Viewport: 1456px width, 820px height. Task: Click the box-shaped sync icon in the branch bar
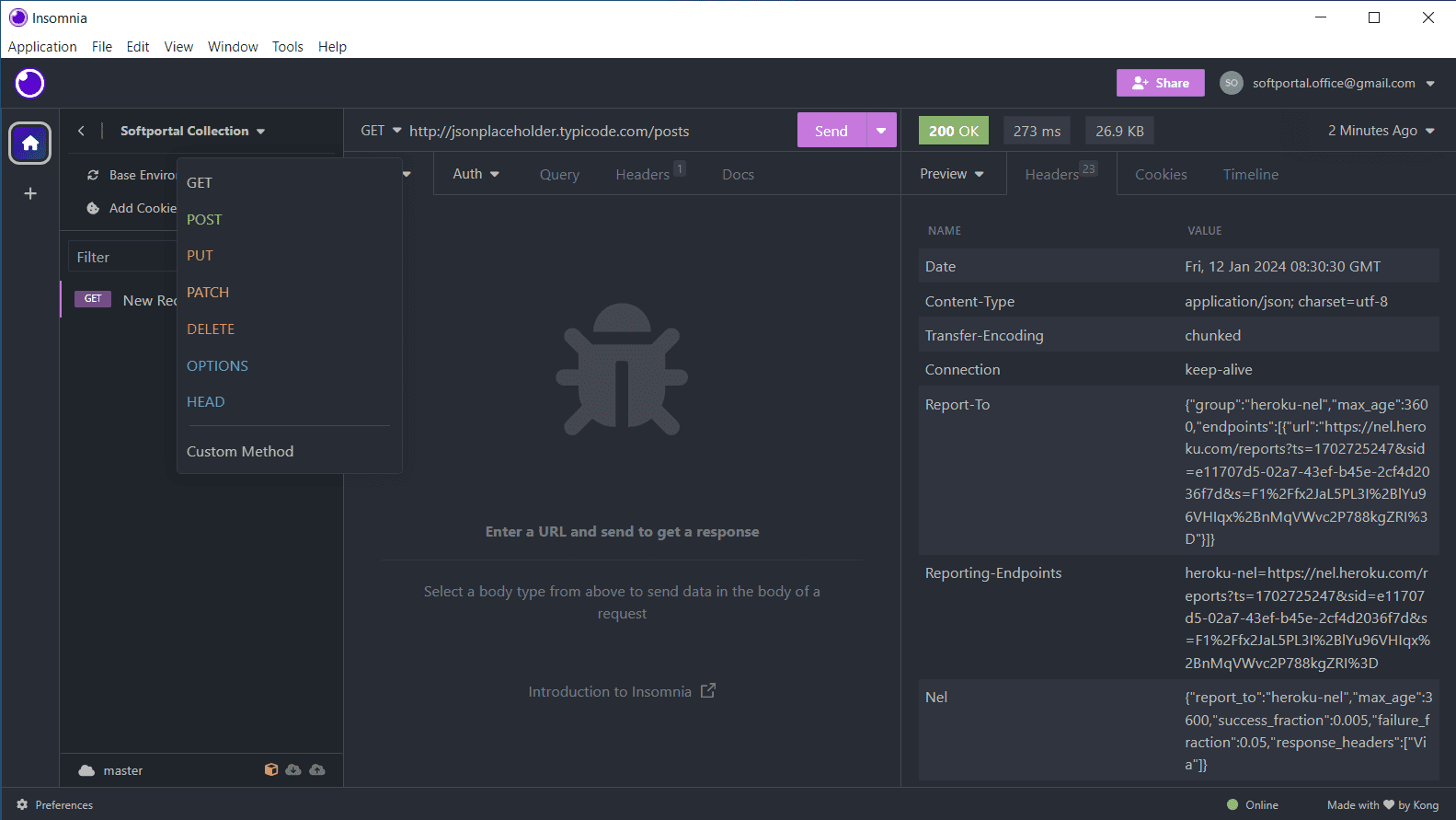point(271,769)
